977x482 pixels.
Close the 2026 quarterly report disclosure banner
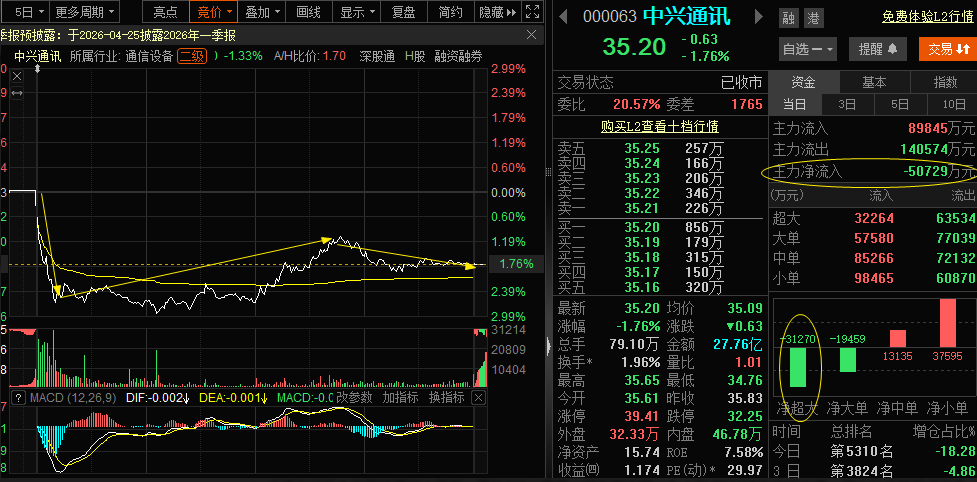pyautogui.click(x=531, y=35)
